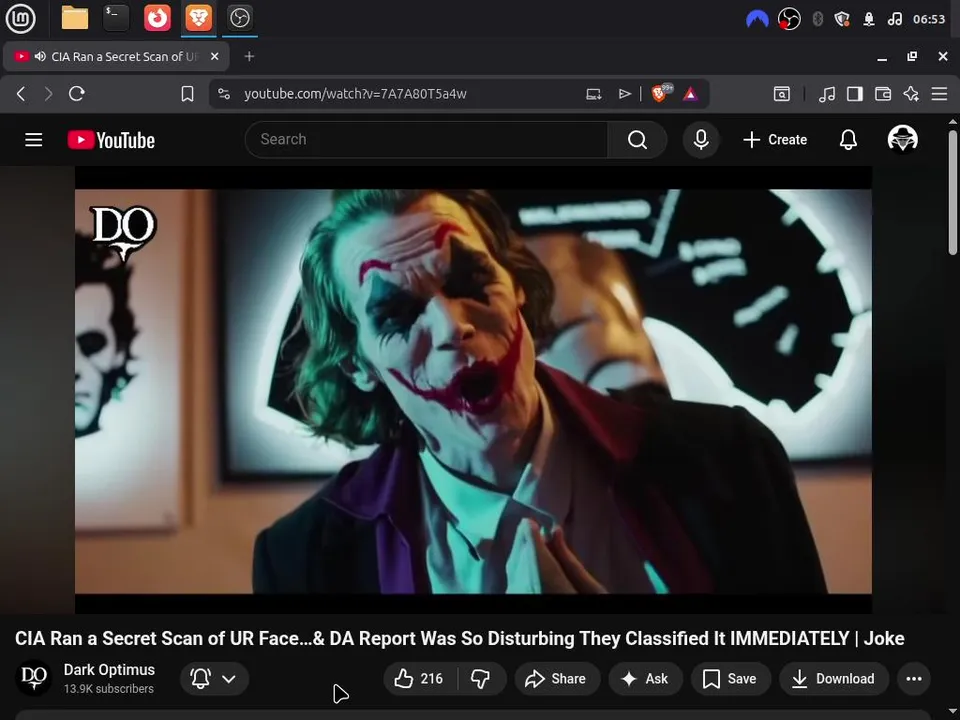Open Dark Optimus channel avatar
The width and height of the screenshot is (960, 720).
(34, 677)
